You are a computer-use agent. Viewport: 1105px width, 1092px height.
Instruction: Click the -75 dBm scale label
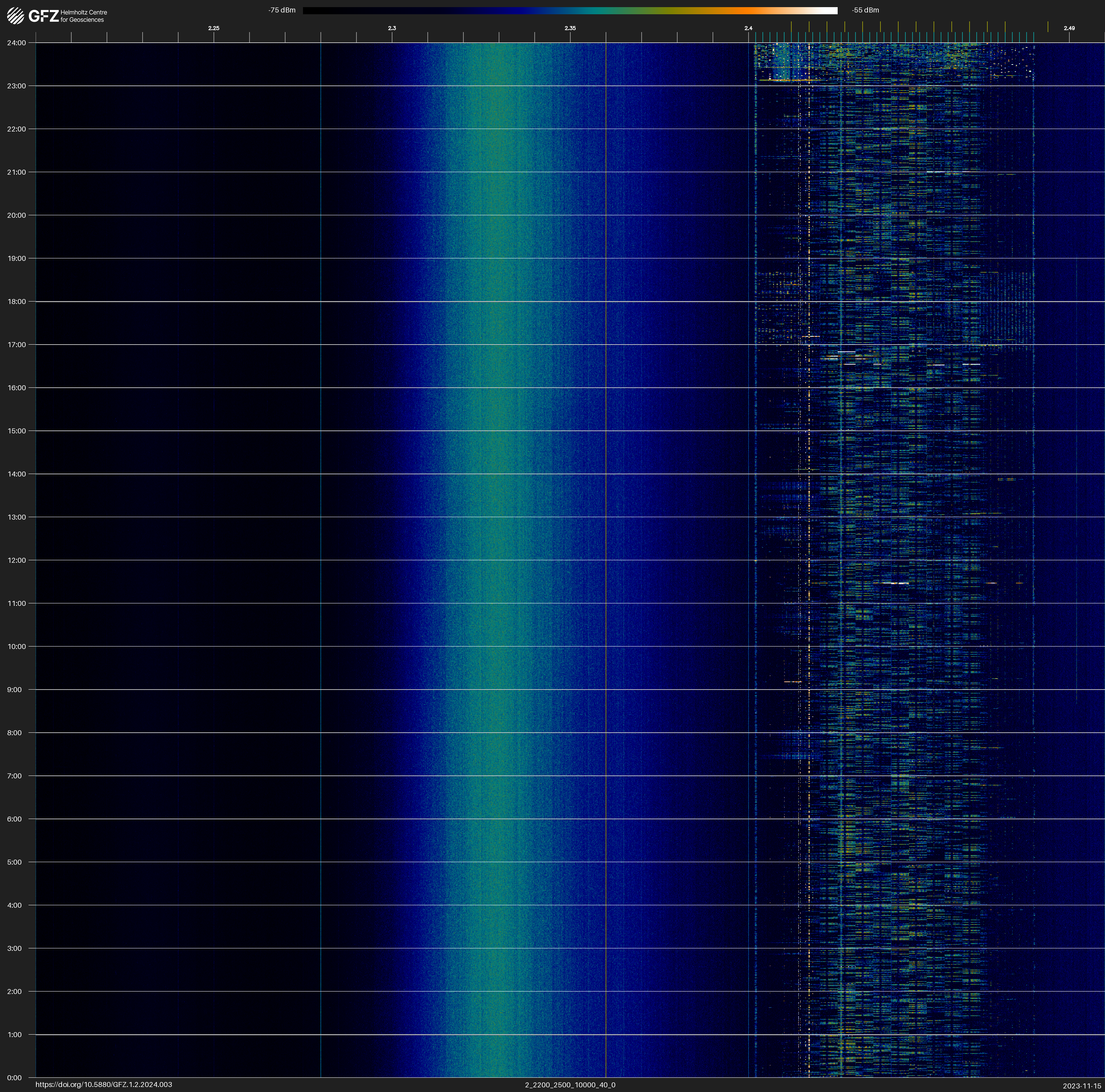point(281,10)
